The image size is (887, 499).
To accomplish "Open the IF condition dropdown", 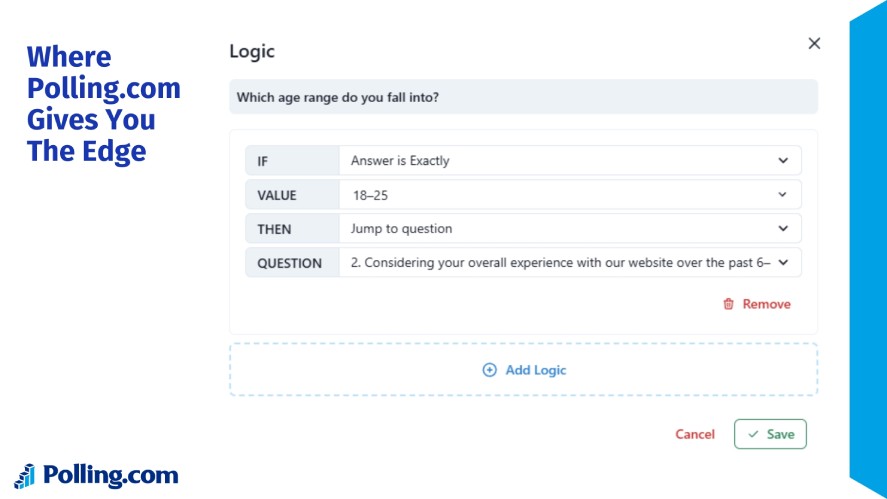I will (x=570, y=161).
